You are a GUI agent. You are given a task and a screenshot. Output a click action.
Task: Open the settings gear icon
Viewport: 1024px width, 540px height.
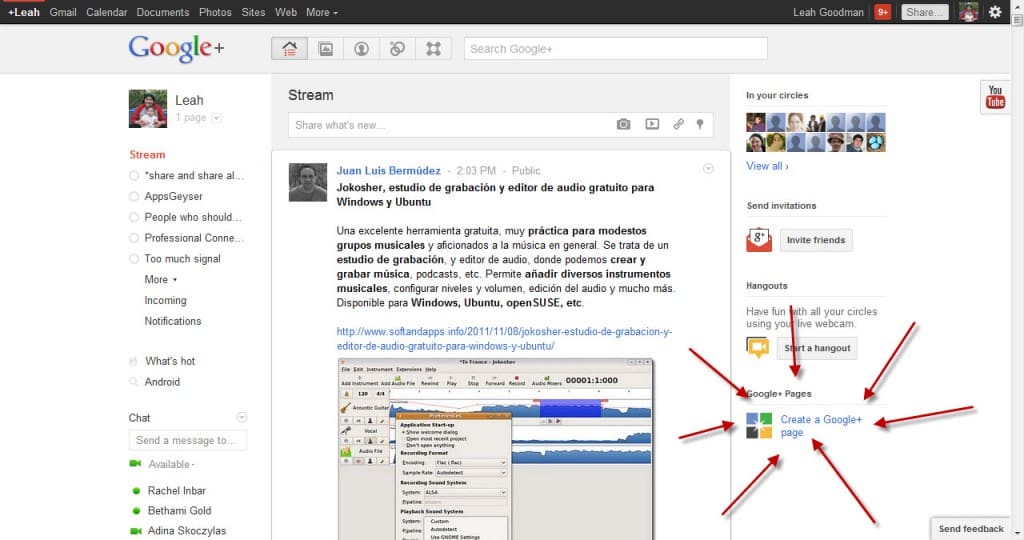(995, 12)
